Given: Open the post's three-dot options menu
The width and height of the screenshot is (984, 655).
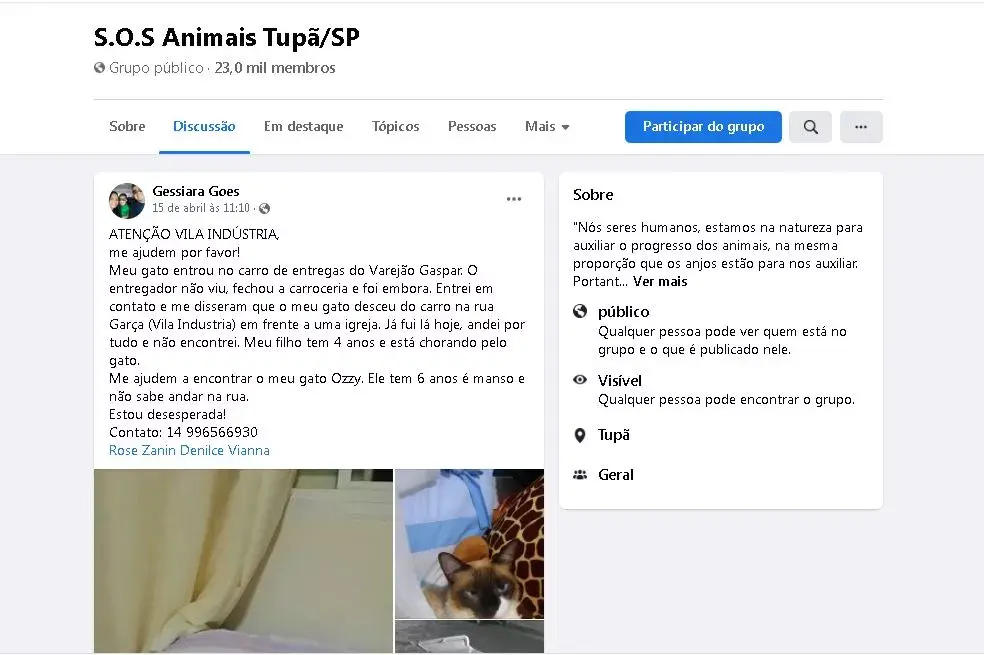Looking at the screenshot, I should [514, 199].
